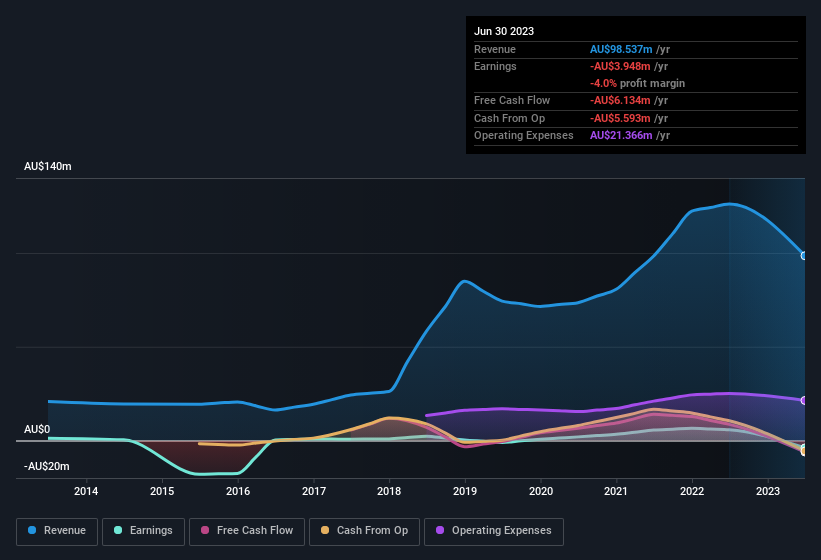Click the 2017 x-axis label
Viewport: 821px width, 560px height.
pyautogui.click(x=314, y=491)
